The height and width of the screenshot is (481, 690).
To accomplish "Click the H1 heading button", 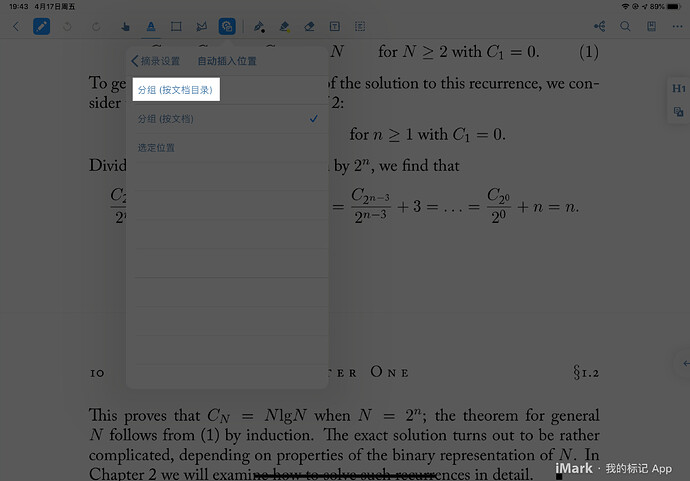I will [x=679, y=88].
